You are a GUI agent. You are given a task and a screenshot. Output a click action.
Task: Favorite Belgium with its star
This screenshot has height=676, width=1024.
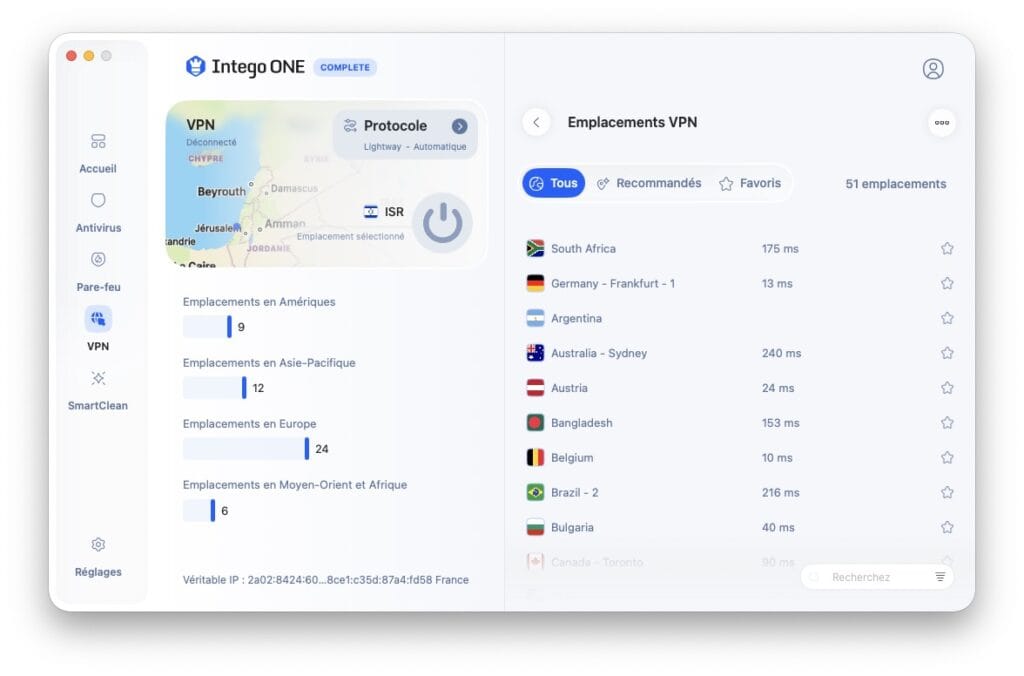pyautogui.click(x=947, y=457)
